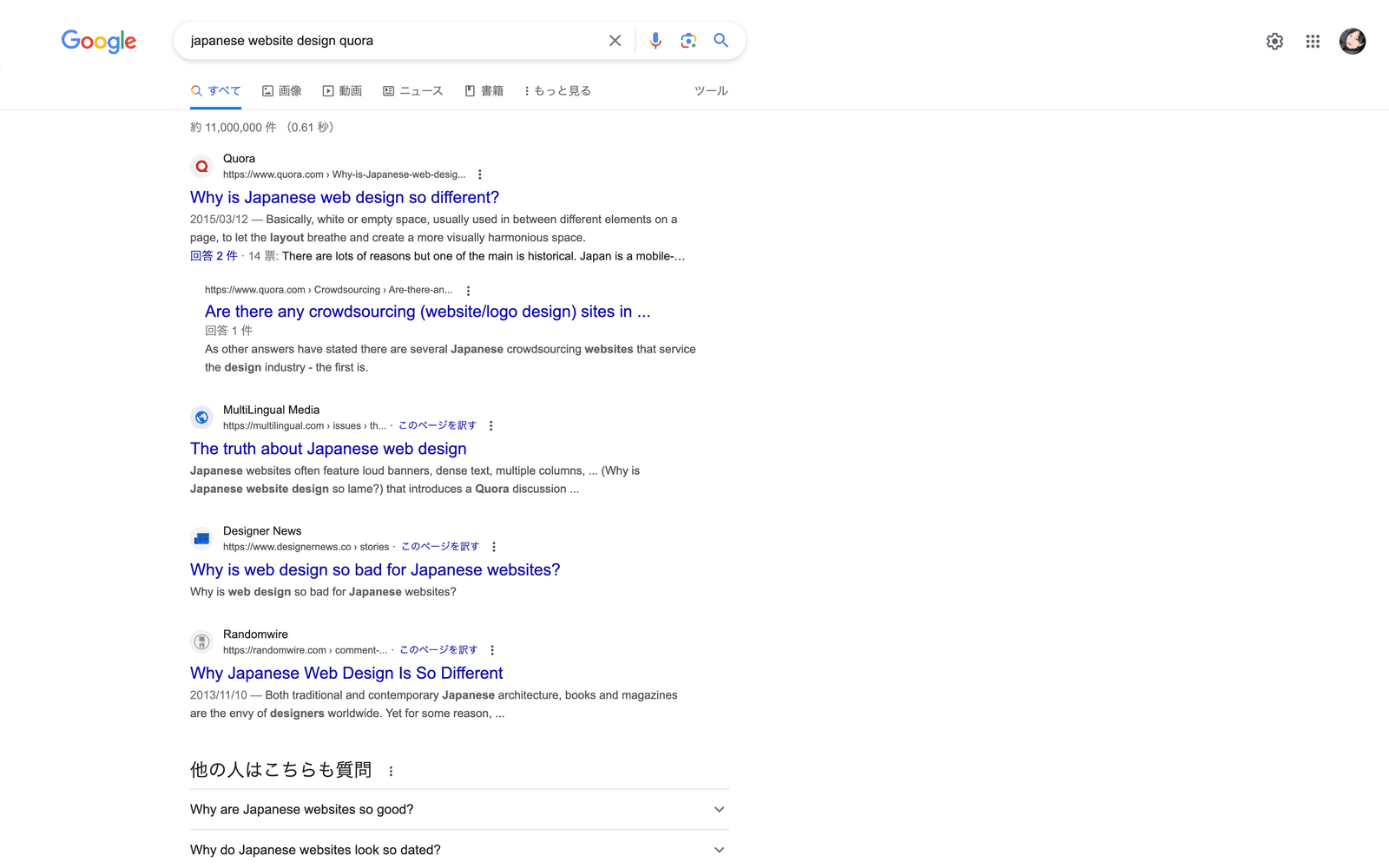Open "The truth about Japanese web design" link
1389x868 pixels.
pos(328,449)
